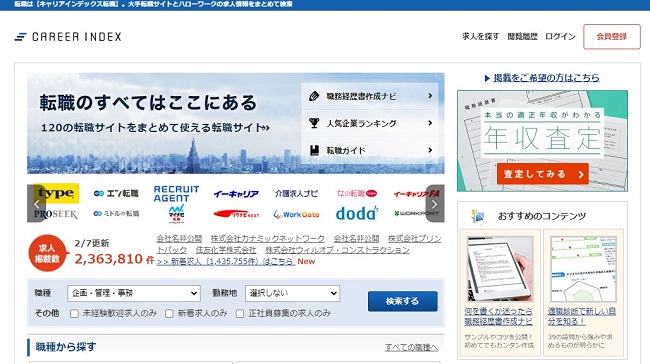Screen dimensions: 650x364
Task: Open 求人を探す in top navigation
Action: [x=480, y=36]
